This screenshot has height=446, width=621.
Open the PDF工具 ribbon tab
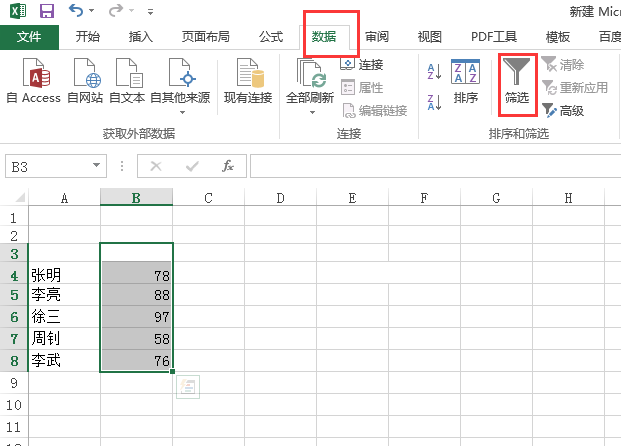click(x=494, y=37)
